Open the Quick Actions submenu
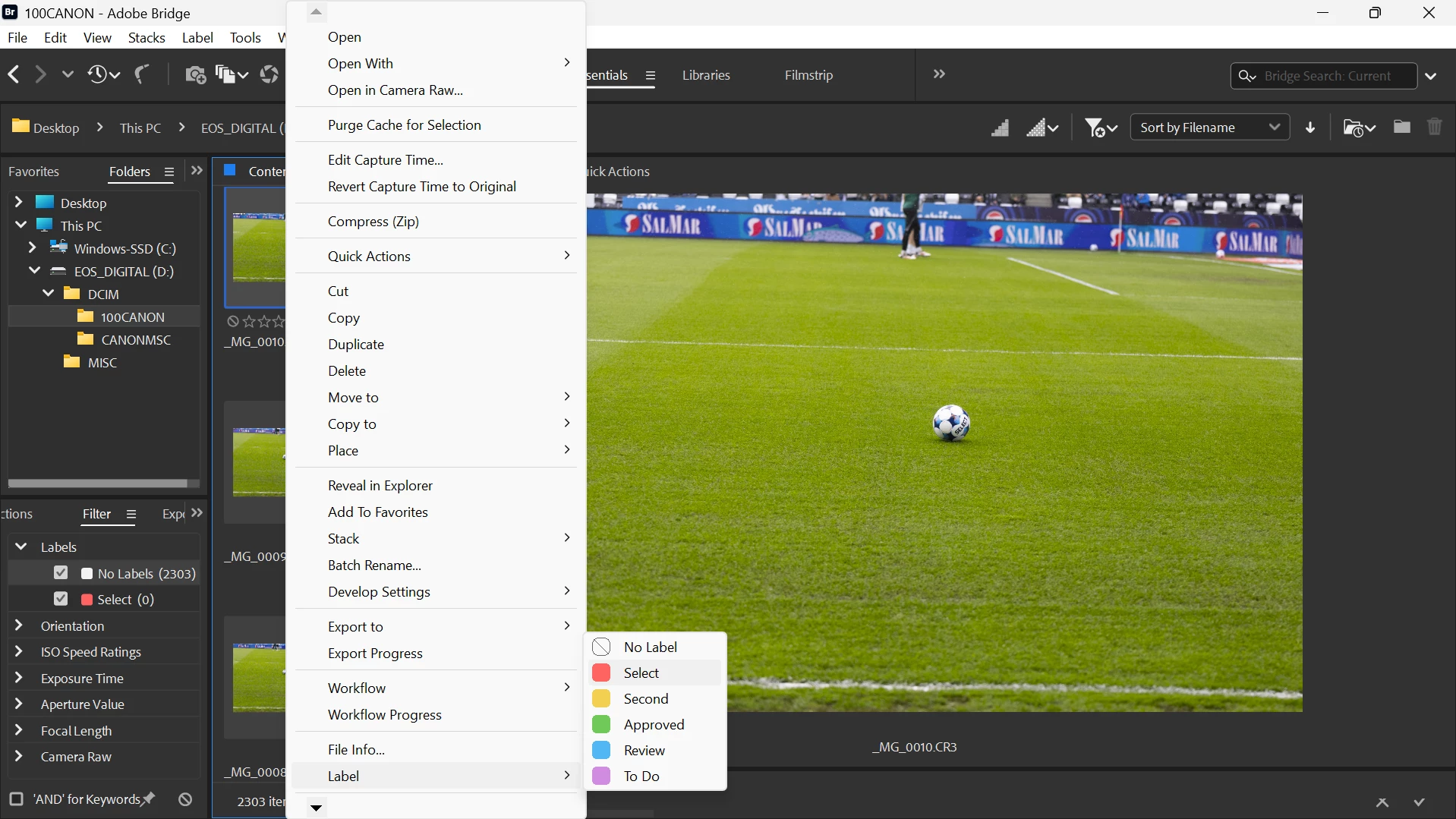 [x=436, y=257]
